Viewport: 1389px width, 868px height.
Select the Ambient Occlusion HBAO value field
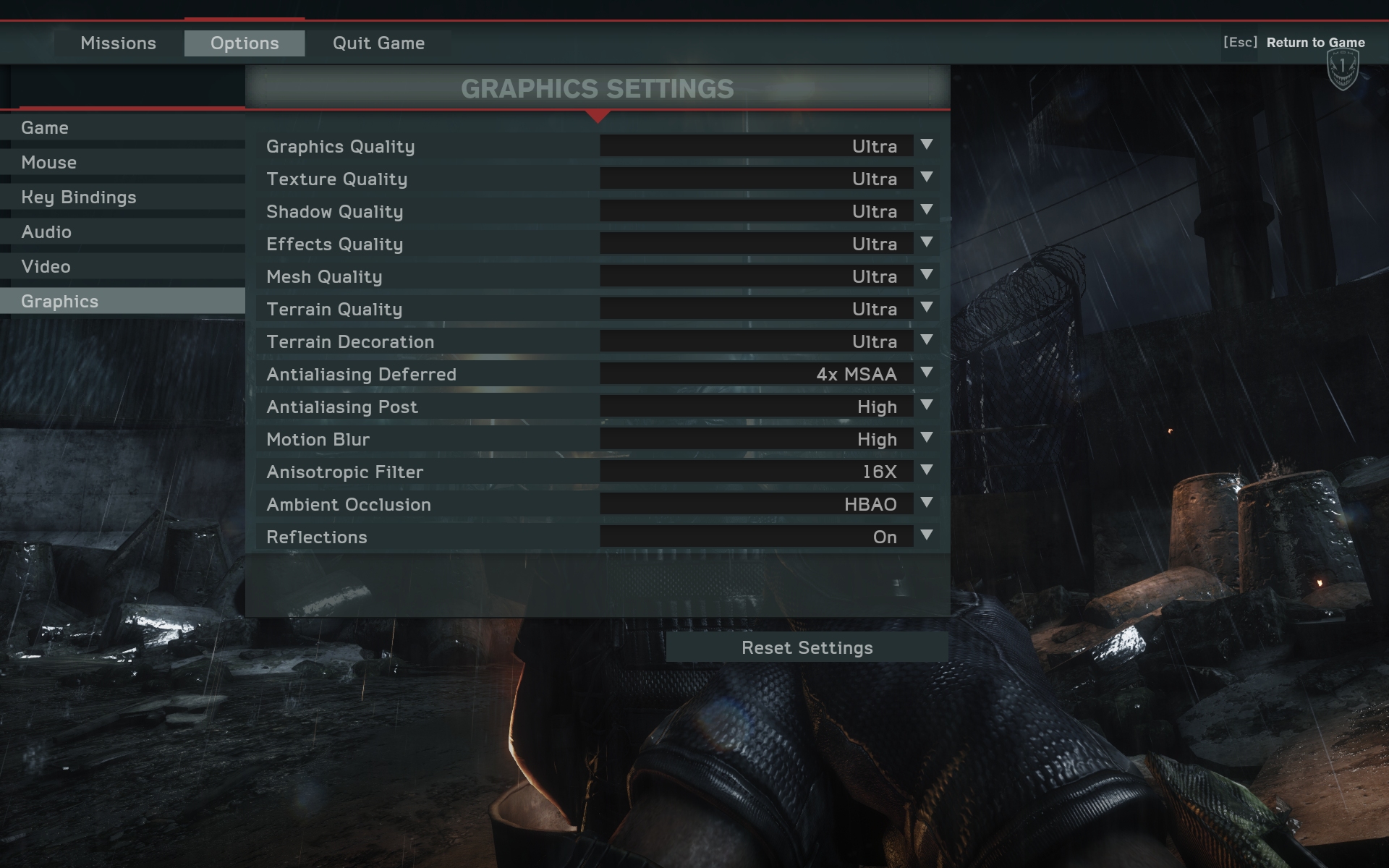[x=756, y=504]
